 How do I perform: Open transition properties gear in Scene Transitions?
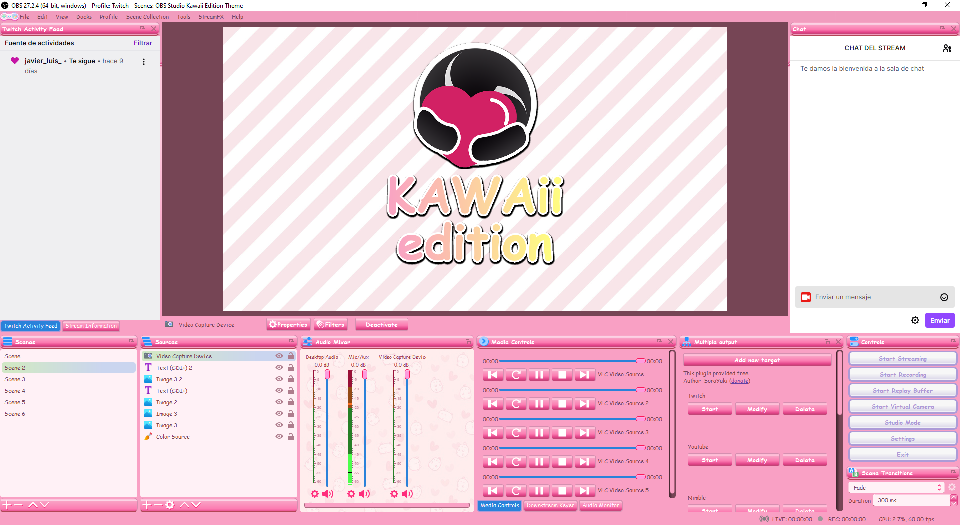pyautogui.click(x=952, y=488)
